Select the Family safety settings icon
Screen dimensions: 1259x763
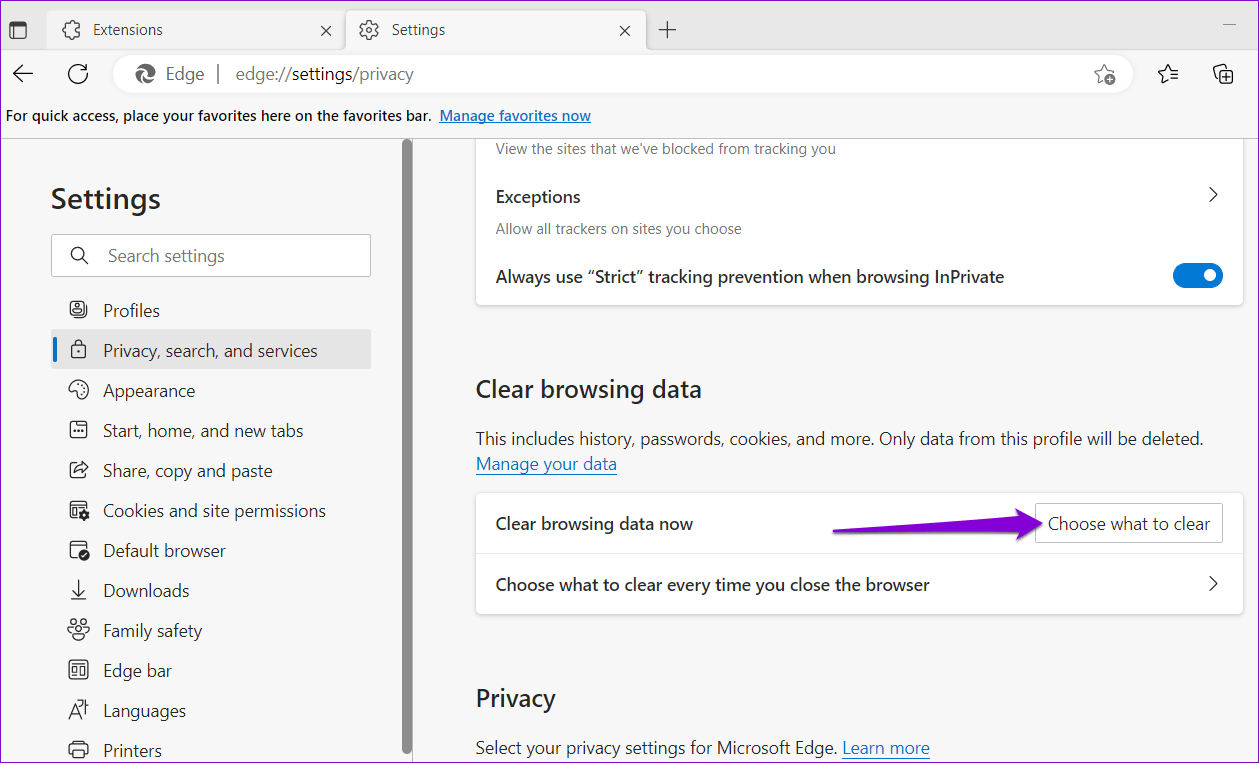coord(78,630)
